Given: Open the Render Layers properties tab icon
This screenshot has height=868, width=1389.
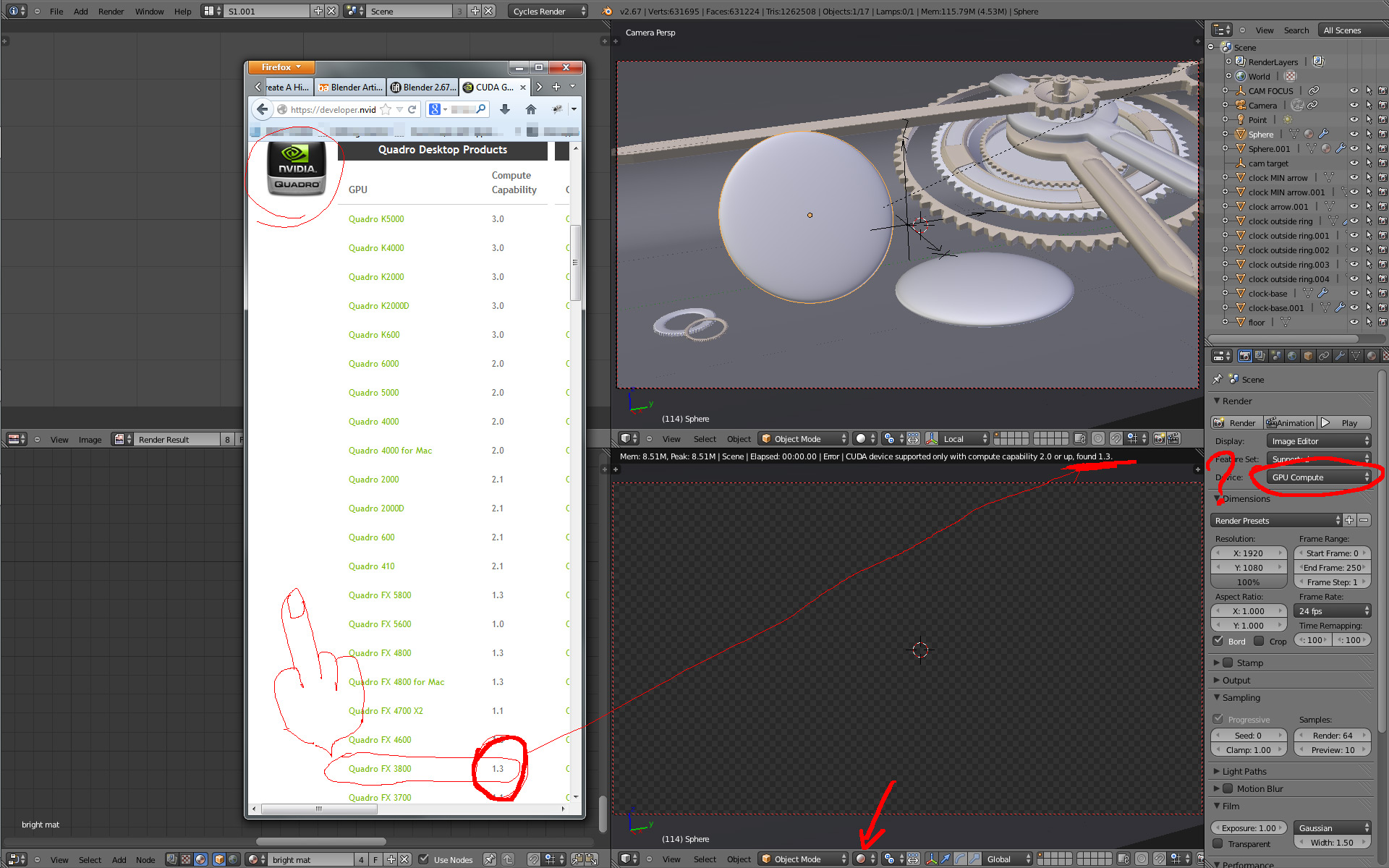Looking at the screenshot, I should tap(1260, 356).
